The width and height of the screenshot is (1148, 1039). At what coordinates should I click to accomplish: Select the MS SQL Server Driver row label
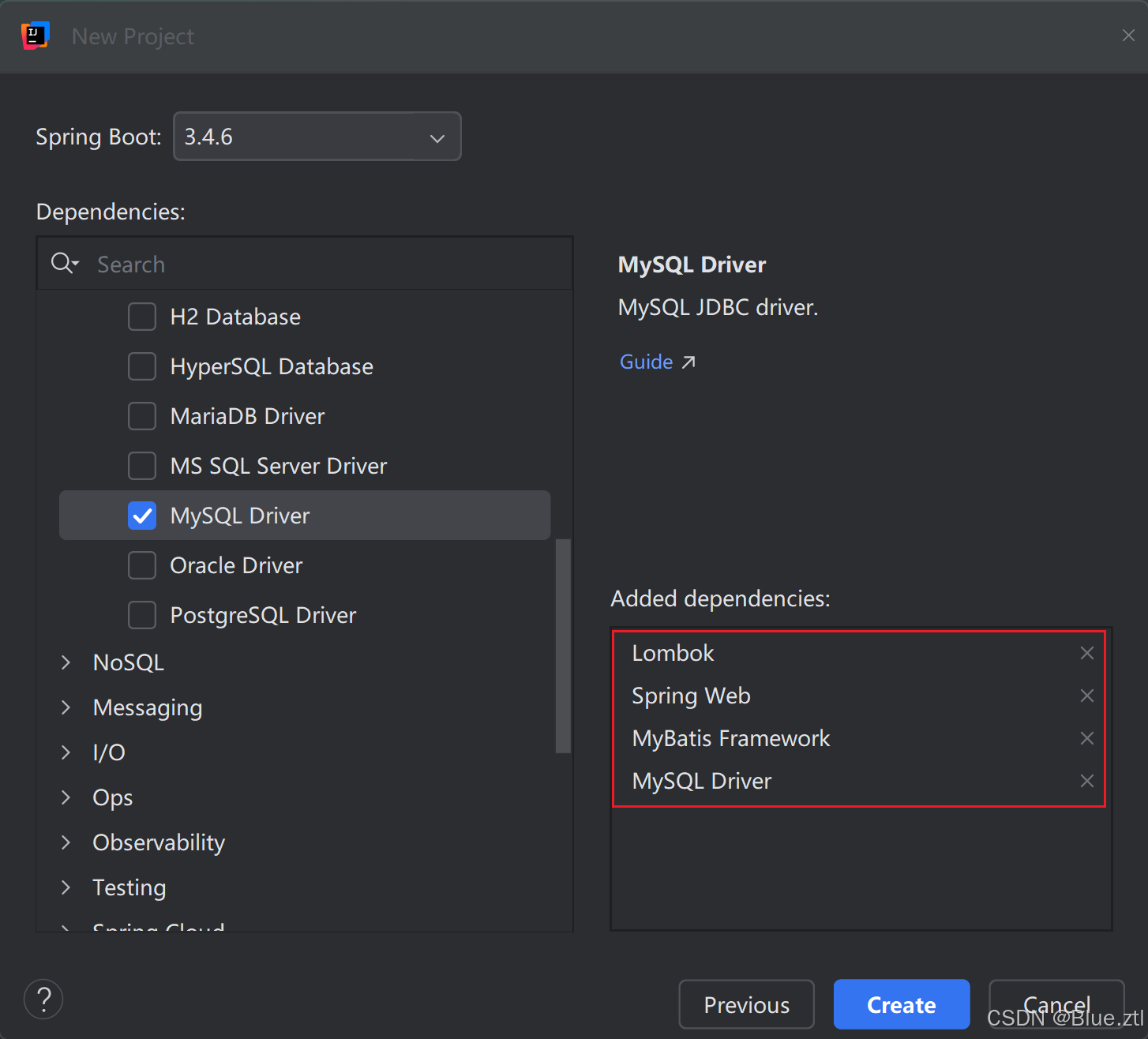point(279,466)
